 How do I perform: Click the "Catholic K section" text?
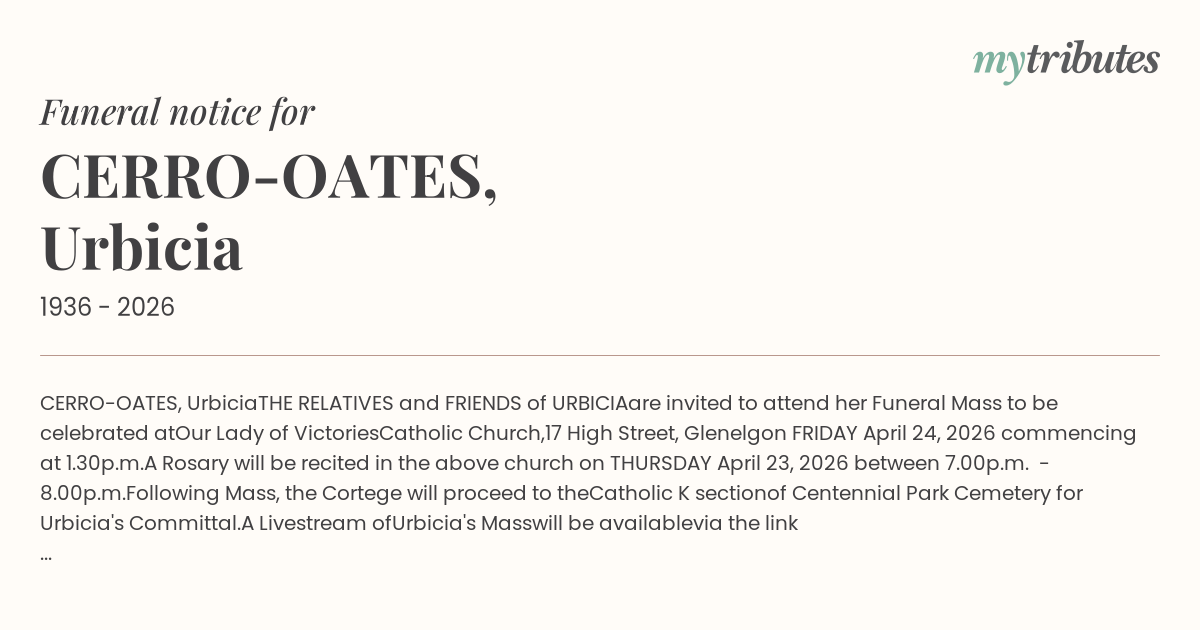676,494
